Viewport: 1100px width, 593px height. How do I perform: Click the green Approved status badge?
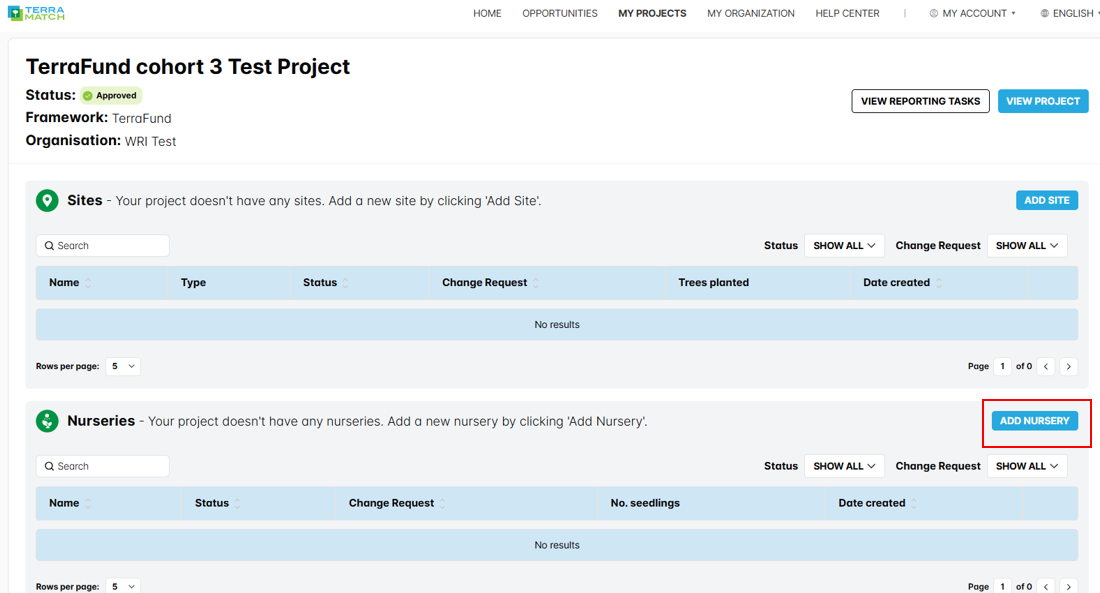pos(111,95)
